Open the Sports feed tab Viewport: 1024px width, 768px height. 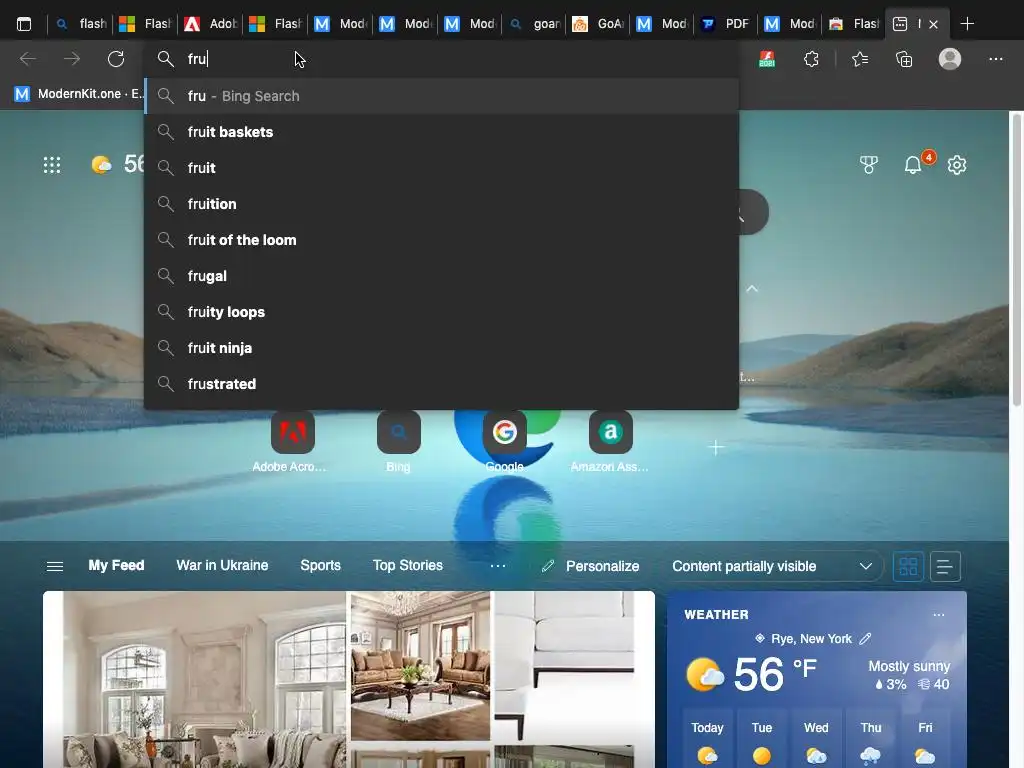pyautogui.click(x=321, y=566)
